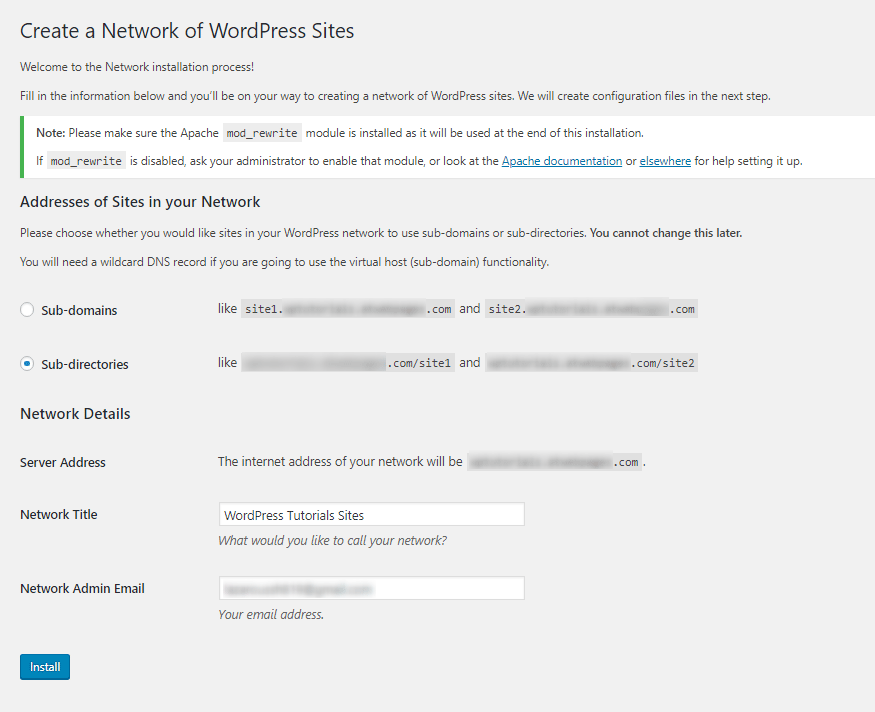Screen dimensions: 875x712
Task: Click the .com/site1 sub-directory example
Action: [x=348, y=363]
